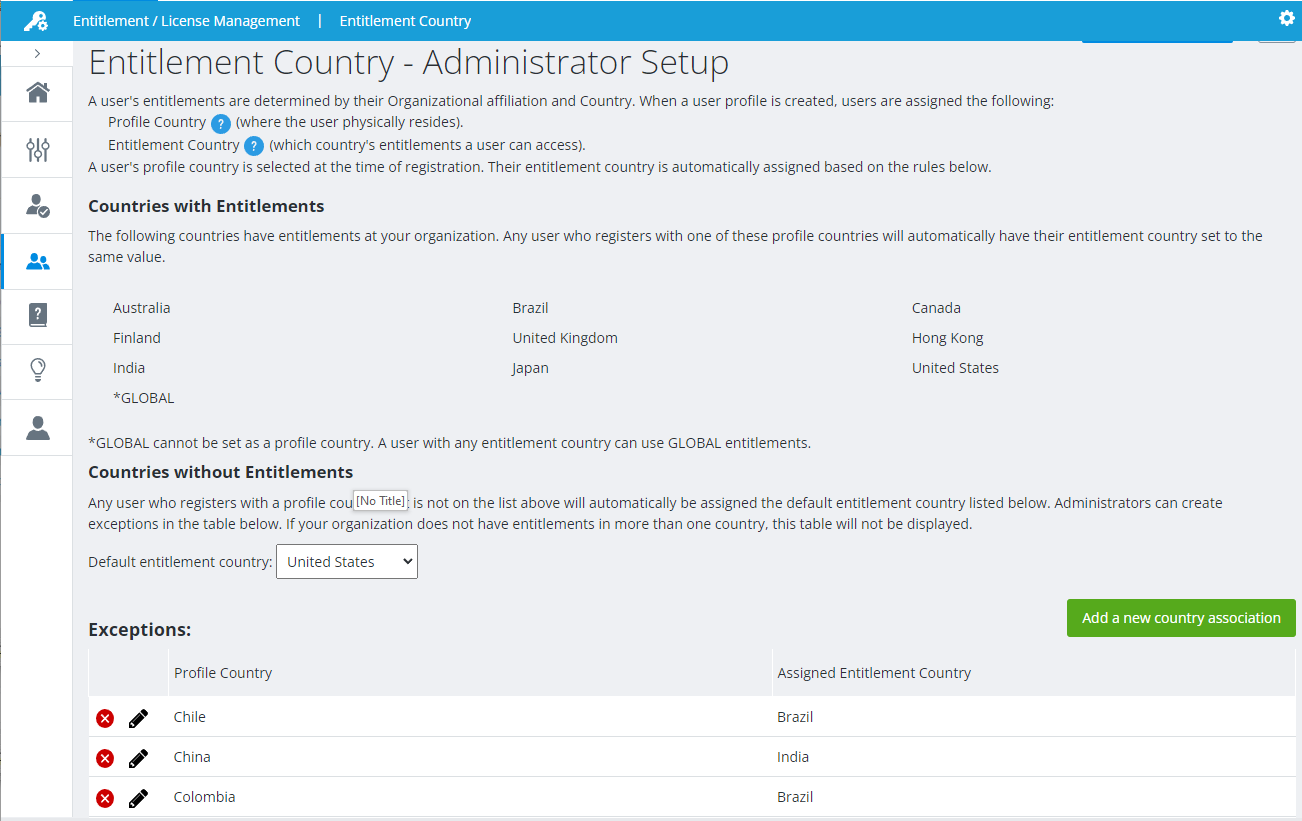
Task: Delete the China exception using the red X
Action: [105, 758]
